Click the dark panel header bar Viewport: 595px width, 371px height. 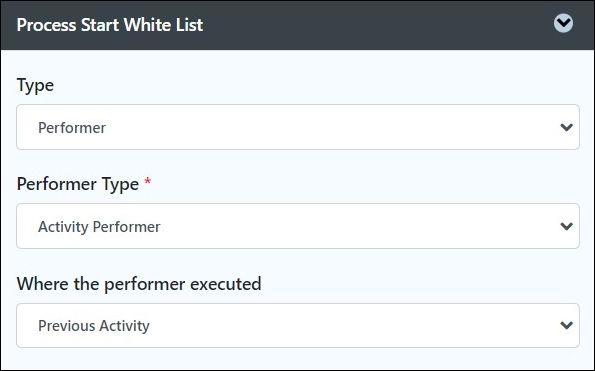tap(298, 25)
